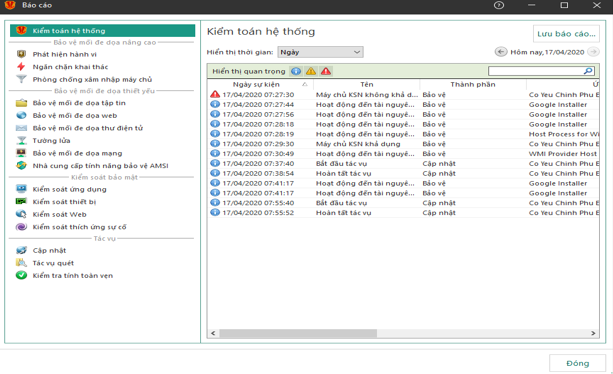The height and width of the screenshot is (374, 613).
Task: Toggle informational events filter icon
Action: 296,71
